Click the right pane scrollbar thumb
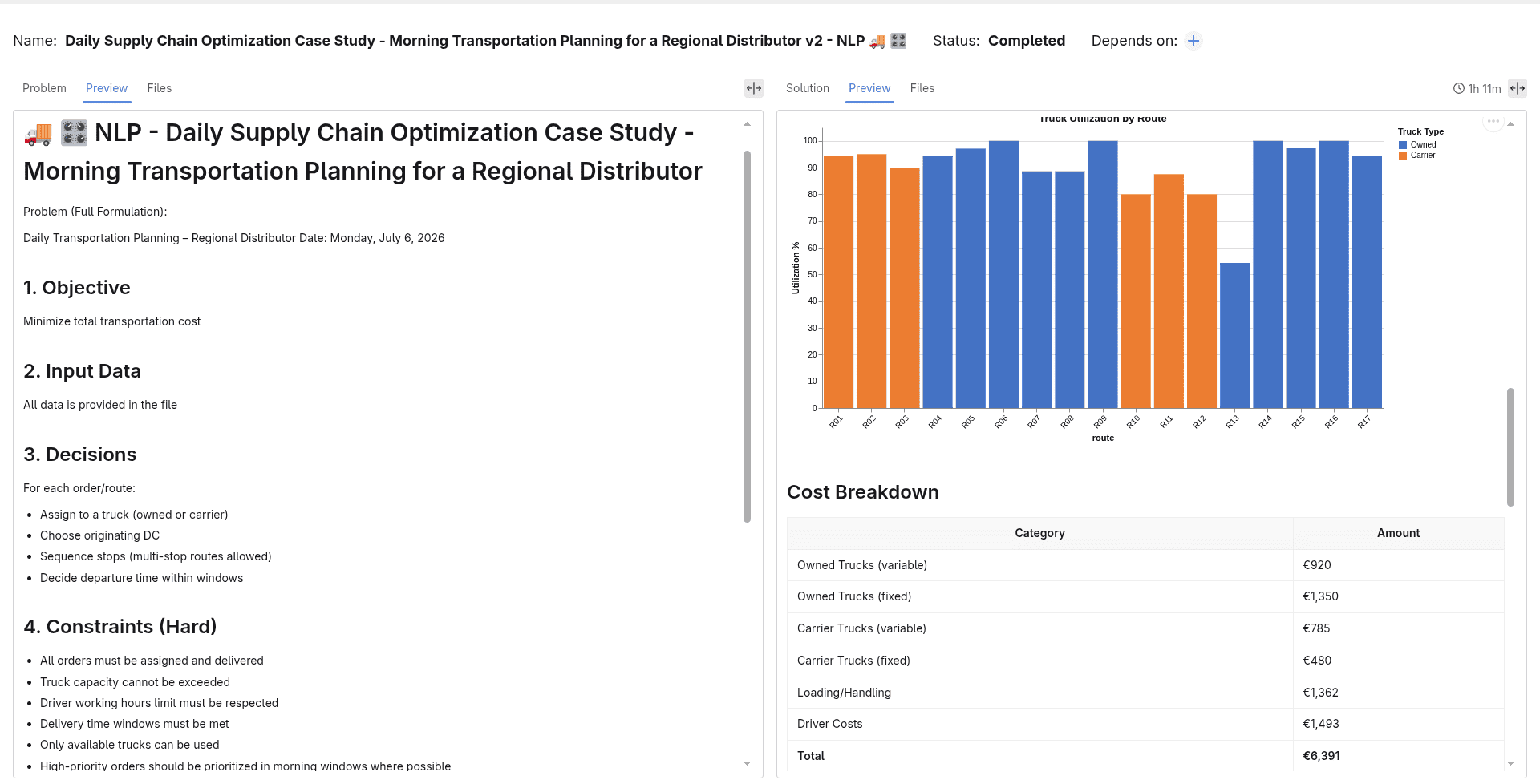 point(1510,447)
